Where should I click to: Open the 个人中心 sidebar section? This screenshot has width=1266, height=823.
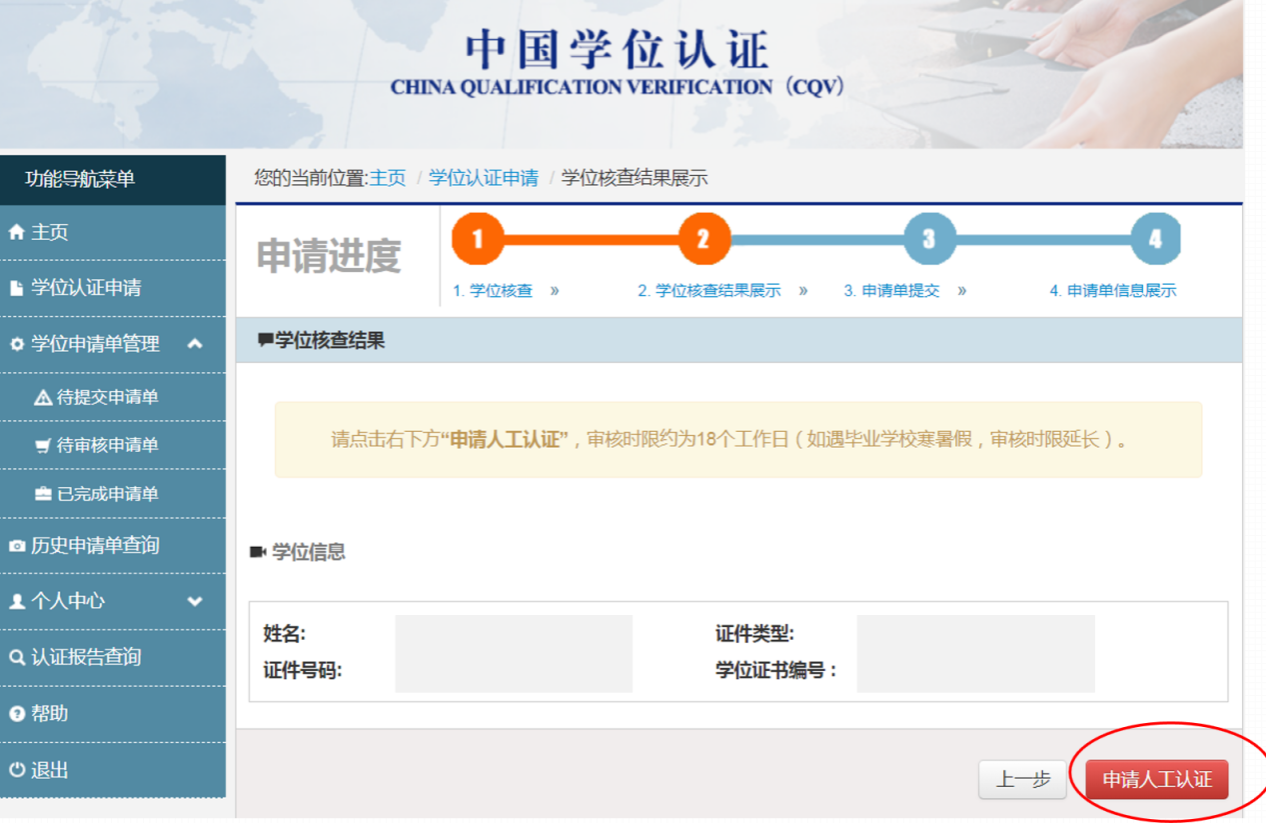[68, 601]
